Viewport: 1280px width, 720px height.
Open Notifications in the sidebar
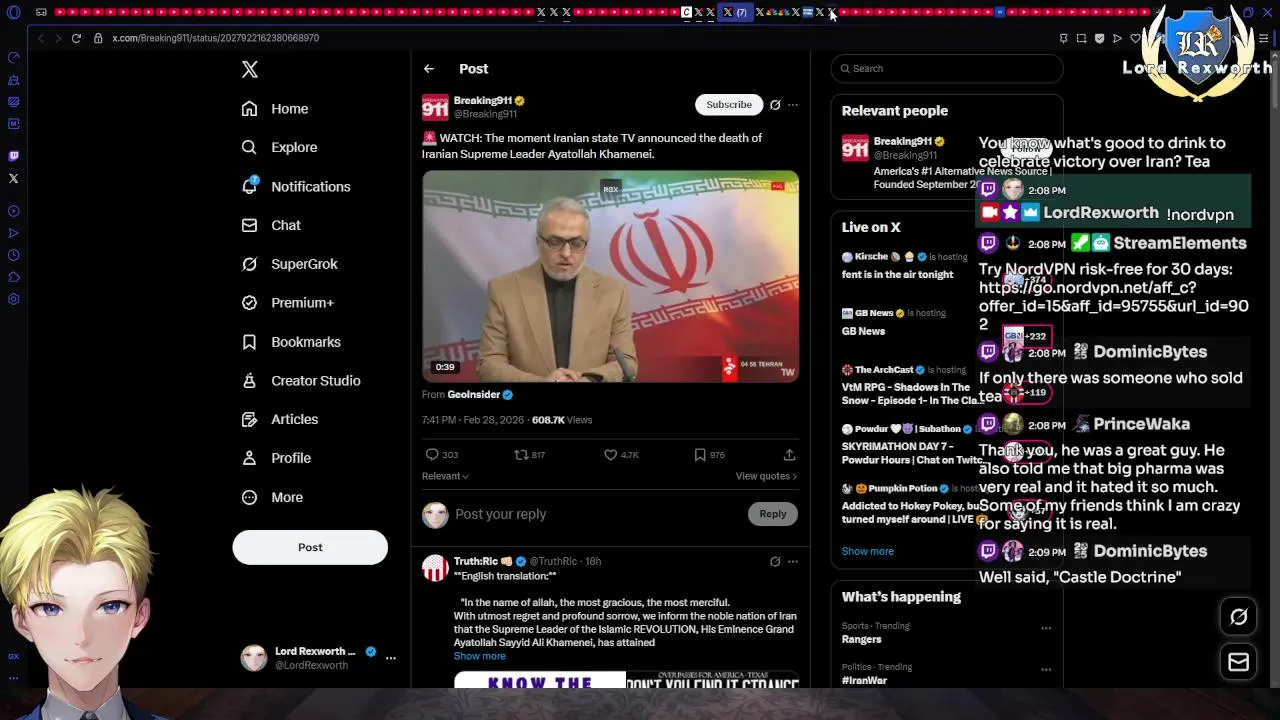(x=296, y=187)
